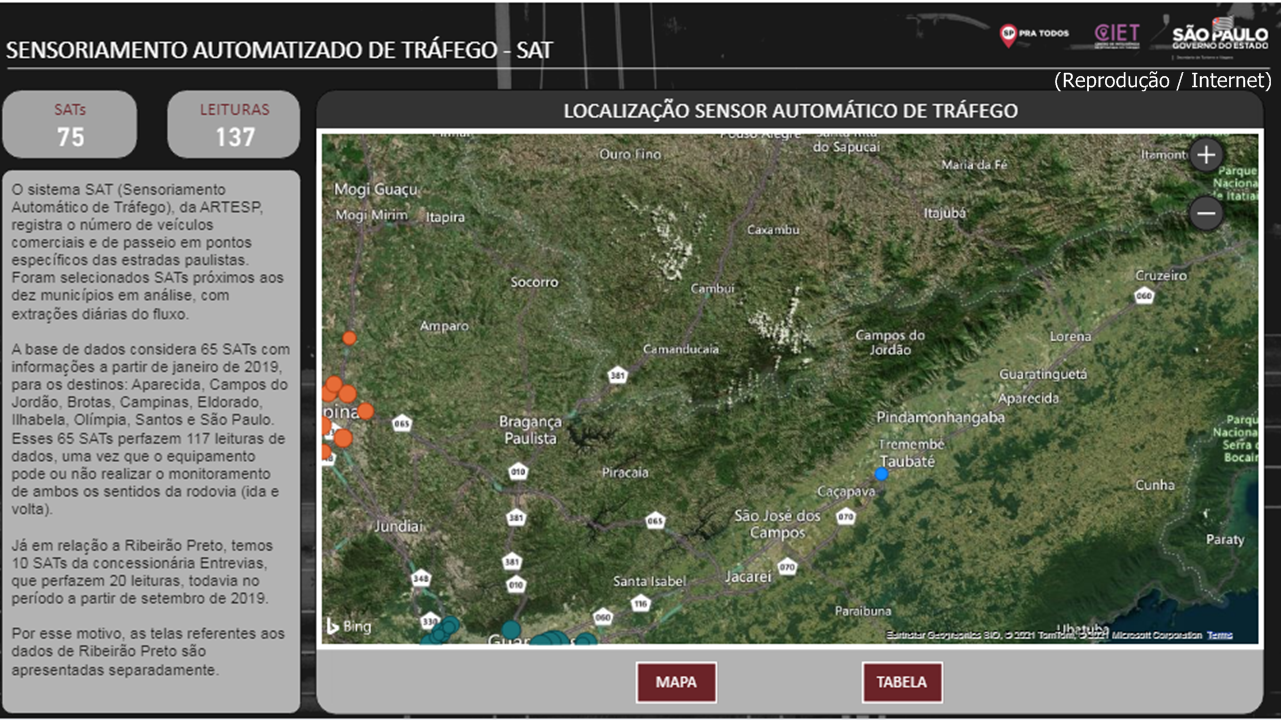Select the SATs 75 summary card
This screenshot has height=720, width=1281.
[70, 125]
